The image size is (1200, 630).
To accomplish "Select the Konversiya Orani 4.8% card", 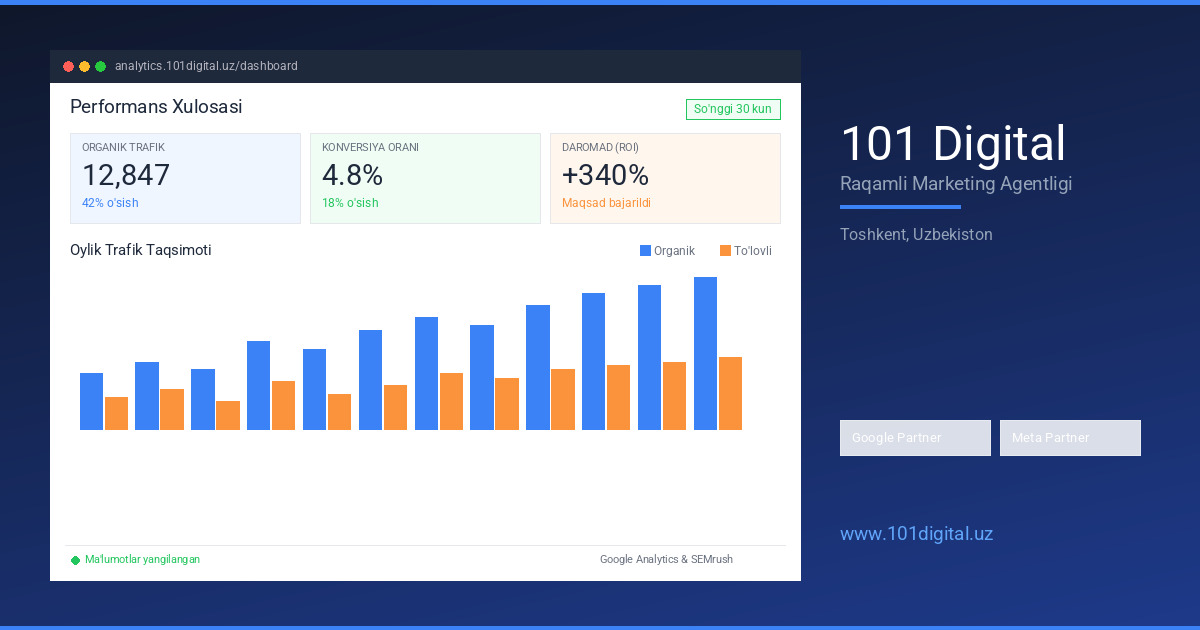I will 425,178.
